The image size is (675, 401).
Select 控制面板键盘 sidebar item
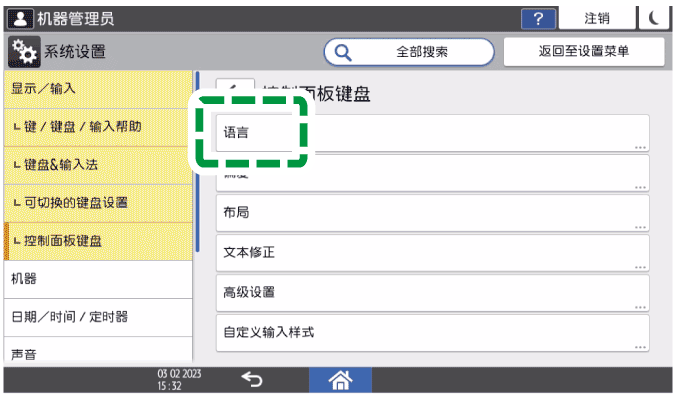click(98, 241)
